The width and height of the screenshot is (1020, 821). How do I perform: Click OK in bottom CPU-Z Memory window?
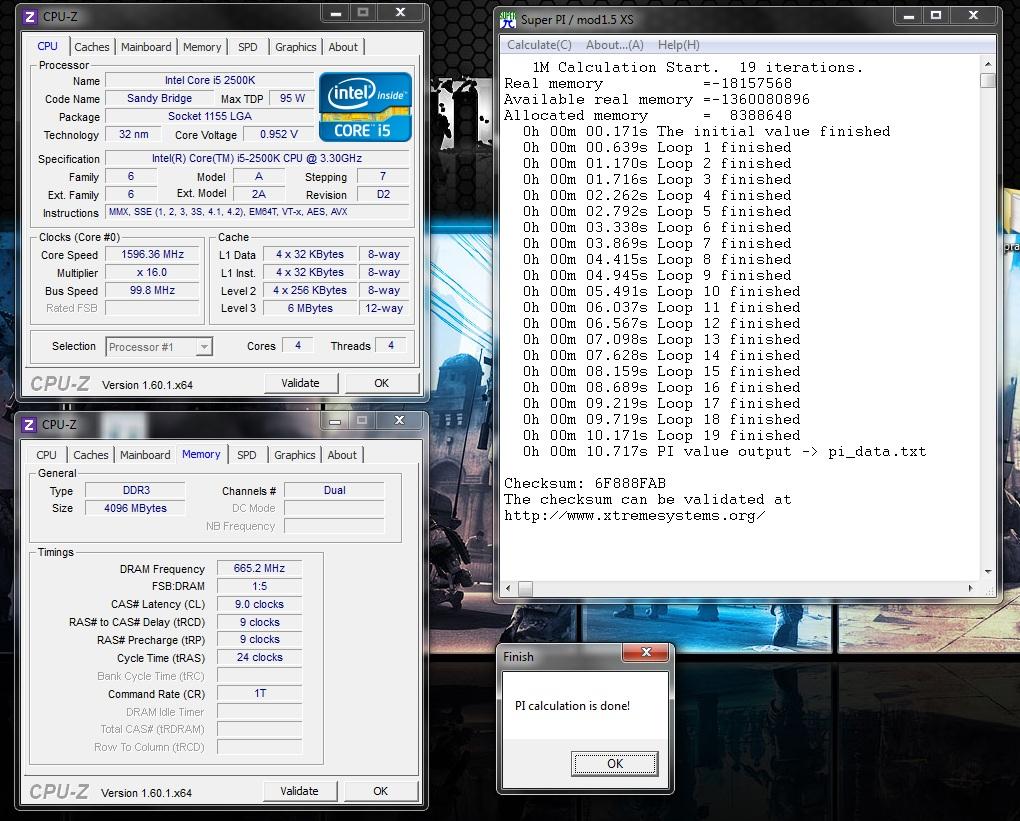click(x=380, y=791)
